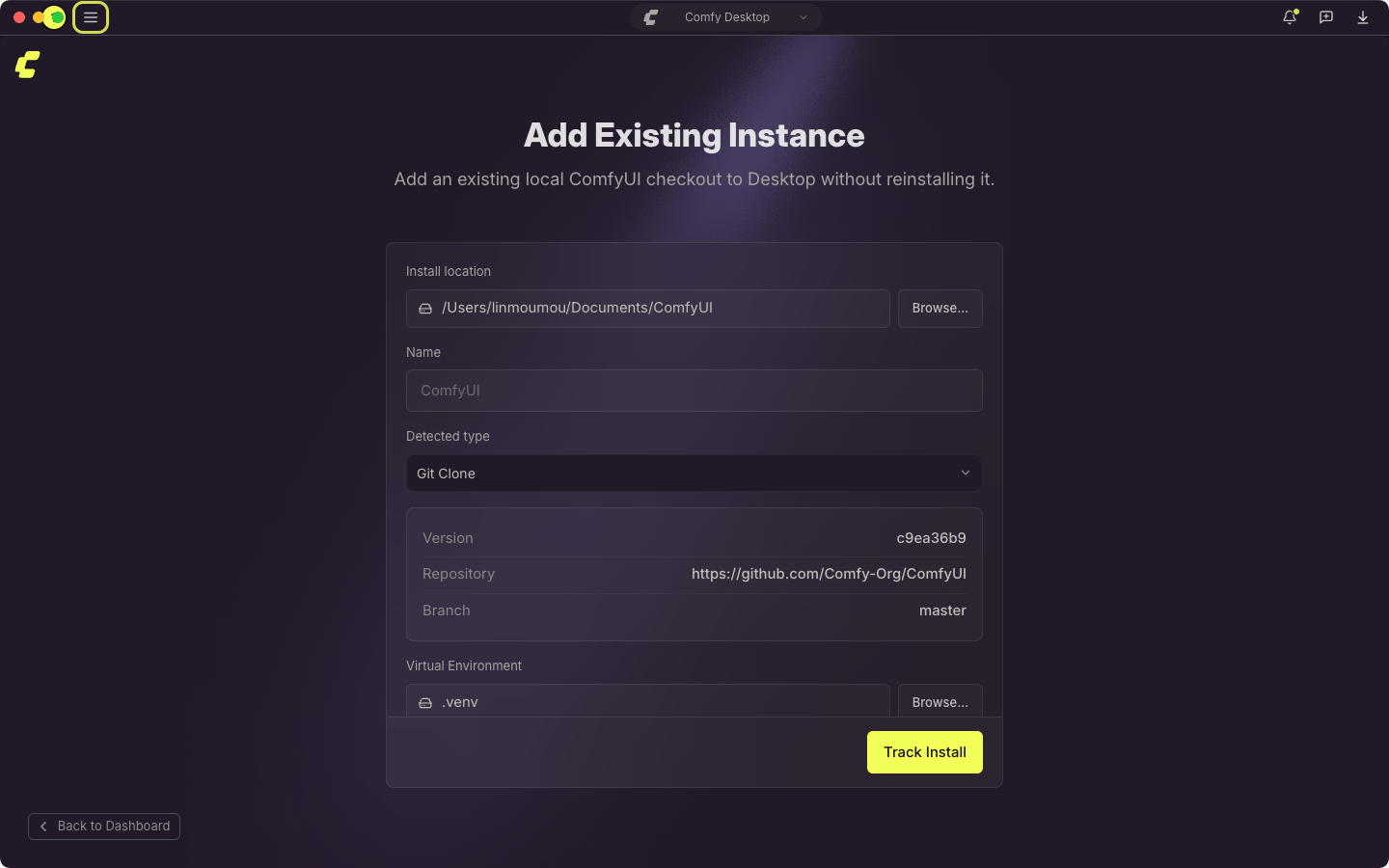Browse for the install location
Screen dimensions: 1389x868
point(940,309)
